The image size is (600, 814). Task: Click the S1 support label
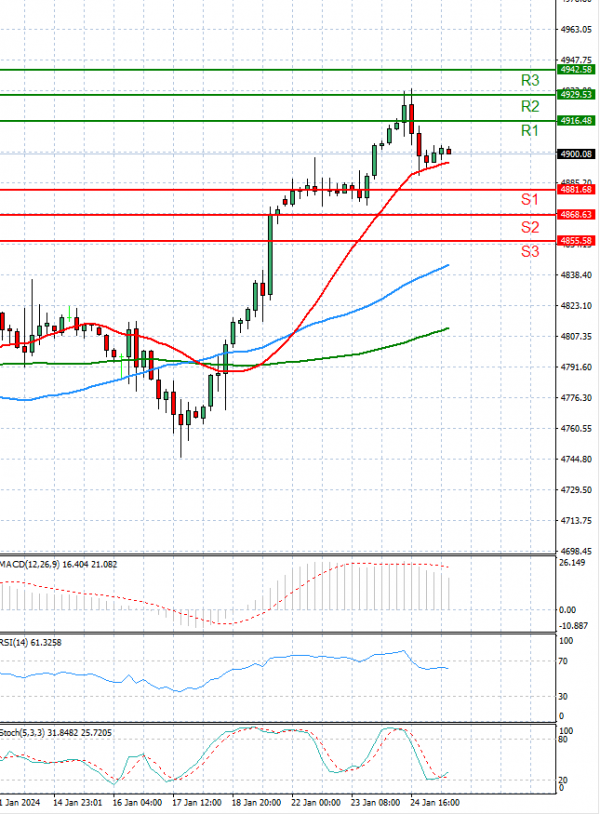point(529,199)
